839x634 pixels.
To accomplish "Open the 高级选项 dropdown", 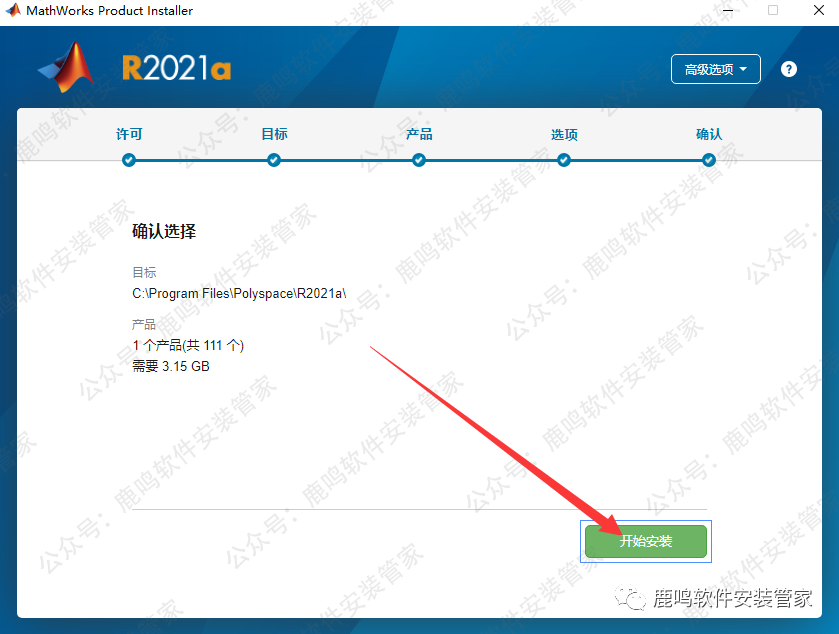I will pos(715,69).
